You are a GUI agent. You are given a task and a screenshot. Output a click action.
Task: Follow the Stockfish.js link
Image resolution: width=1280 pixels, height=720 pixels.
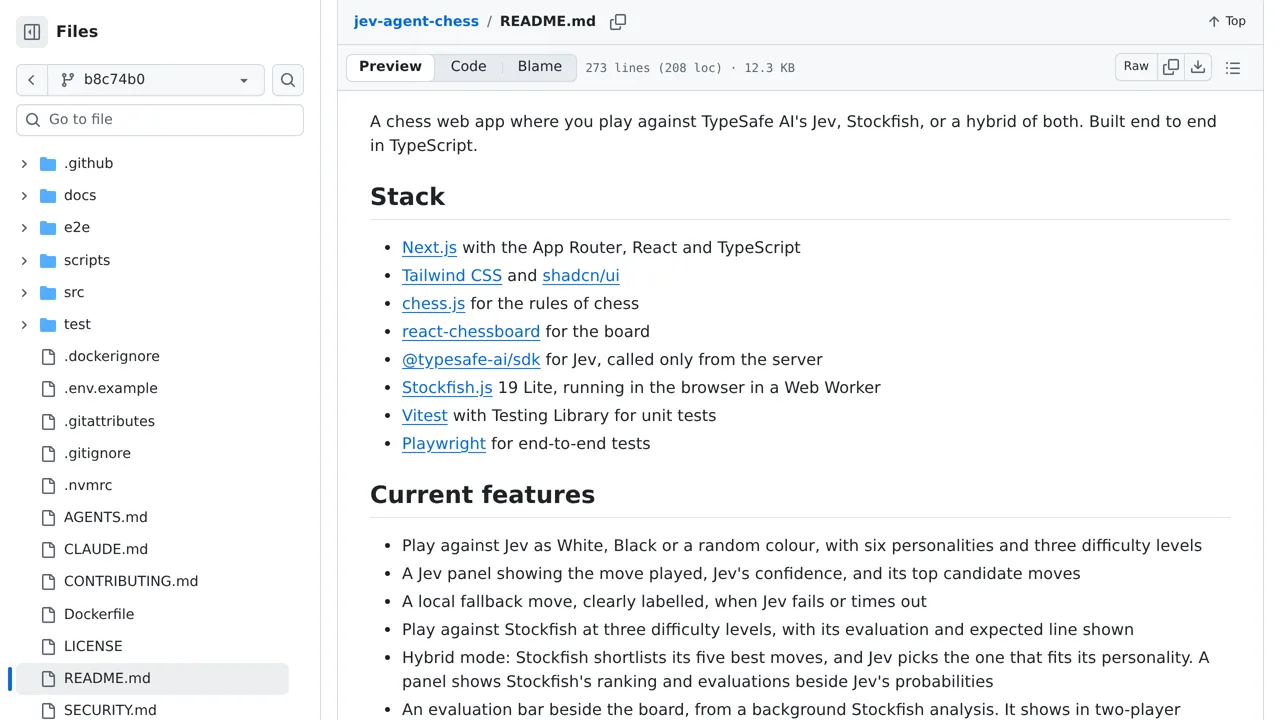click(x=447, y=388)
